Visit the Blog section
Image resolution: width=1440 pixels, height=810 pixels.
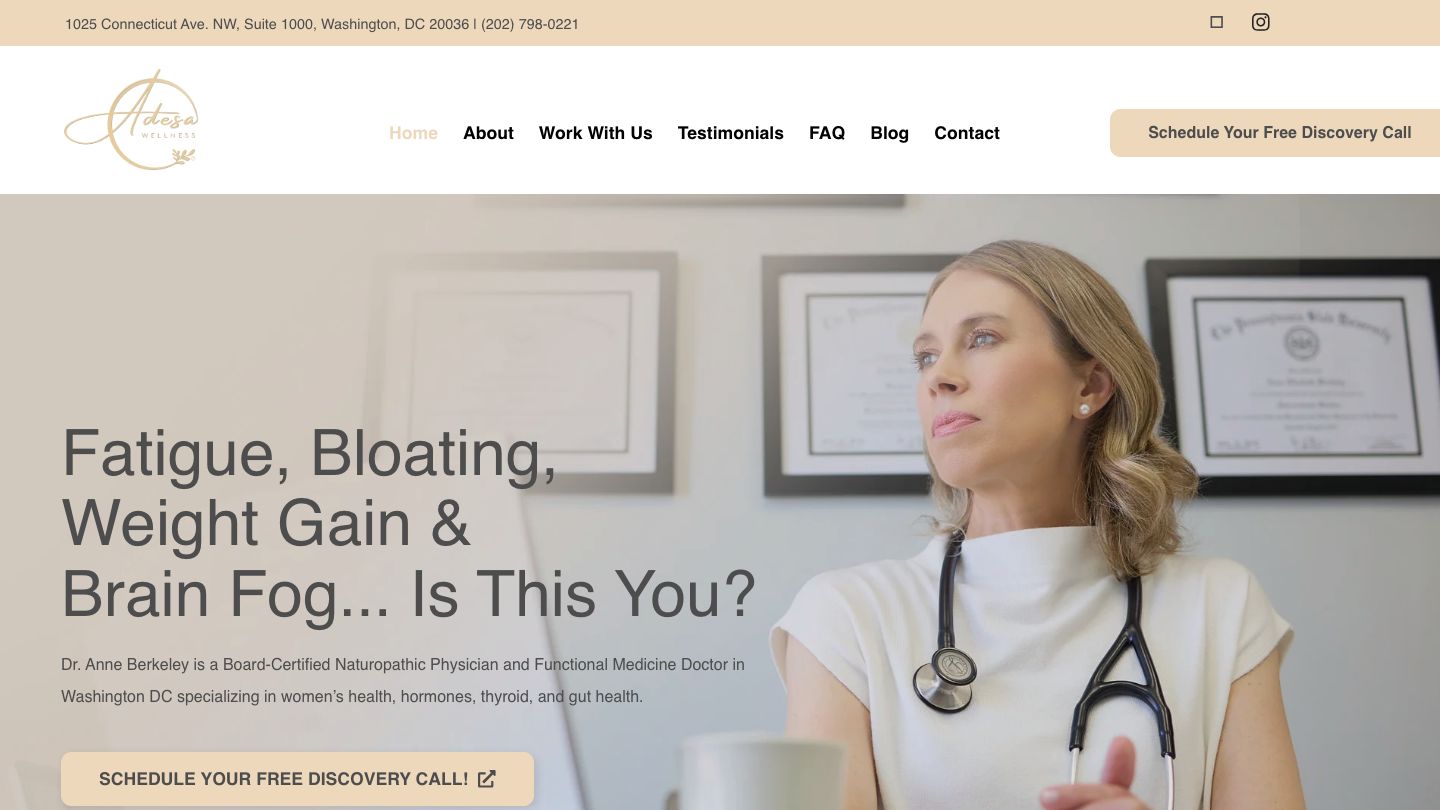coord(889,133)
